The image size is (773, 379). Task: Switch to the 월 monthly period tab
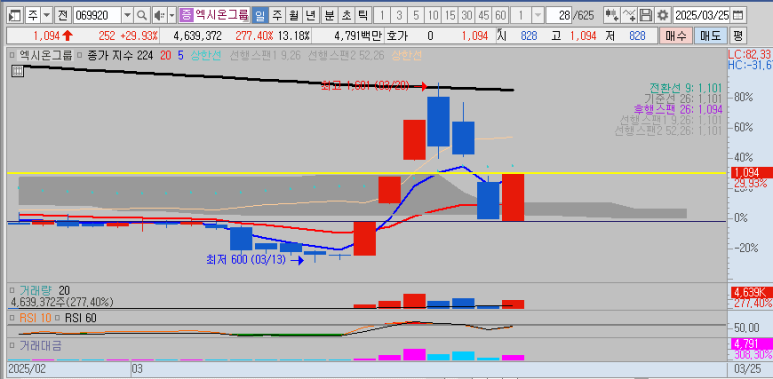pyautogui.click(x=293, y=16)
